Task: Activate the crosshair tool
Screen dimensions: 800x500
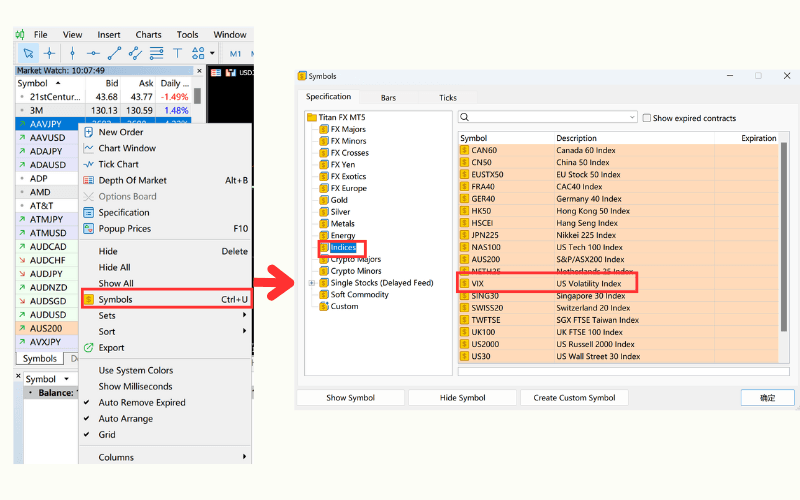Action: (50, 53)
